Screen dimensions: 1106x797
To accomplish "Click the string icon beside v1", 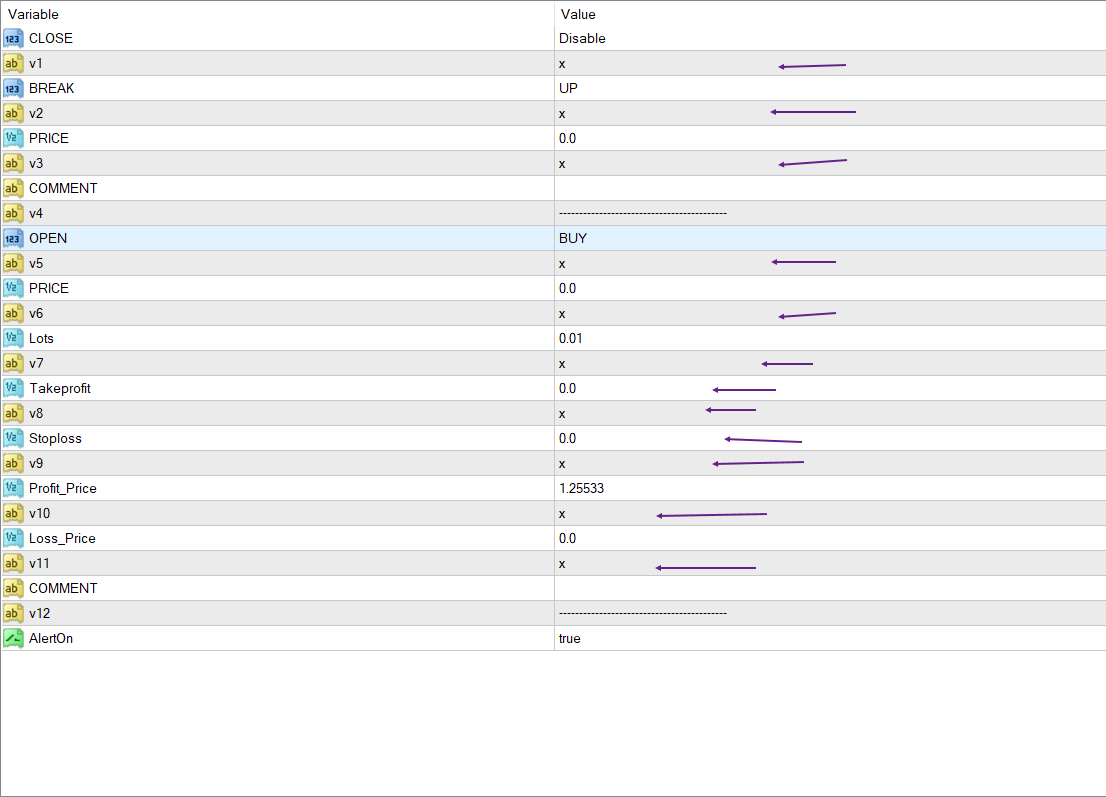I will [13, 63].
